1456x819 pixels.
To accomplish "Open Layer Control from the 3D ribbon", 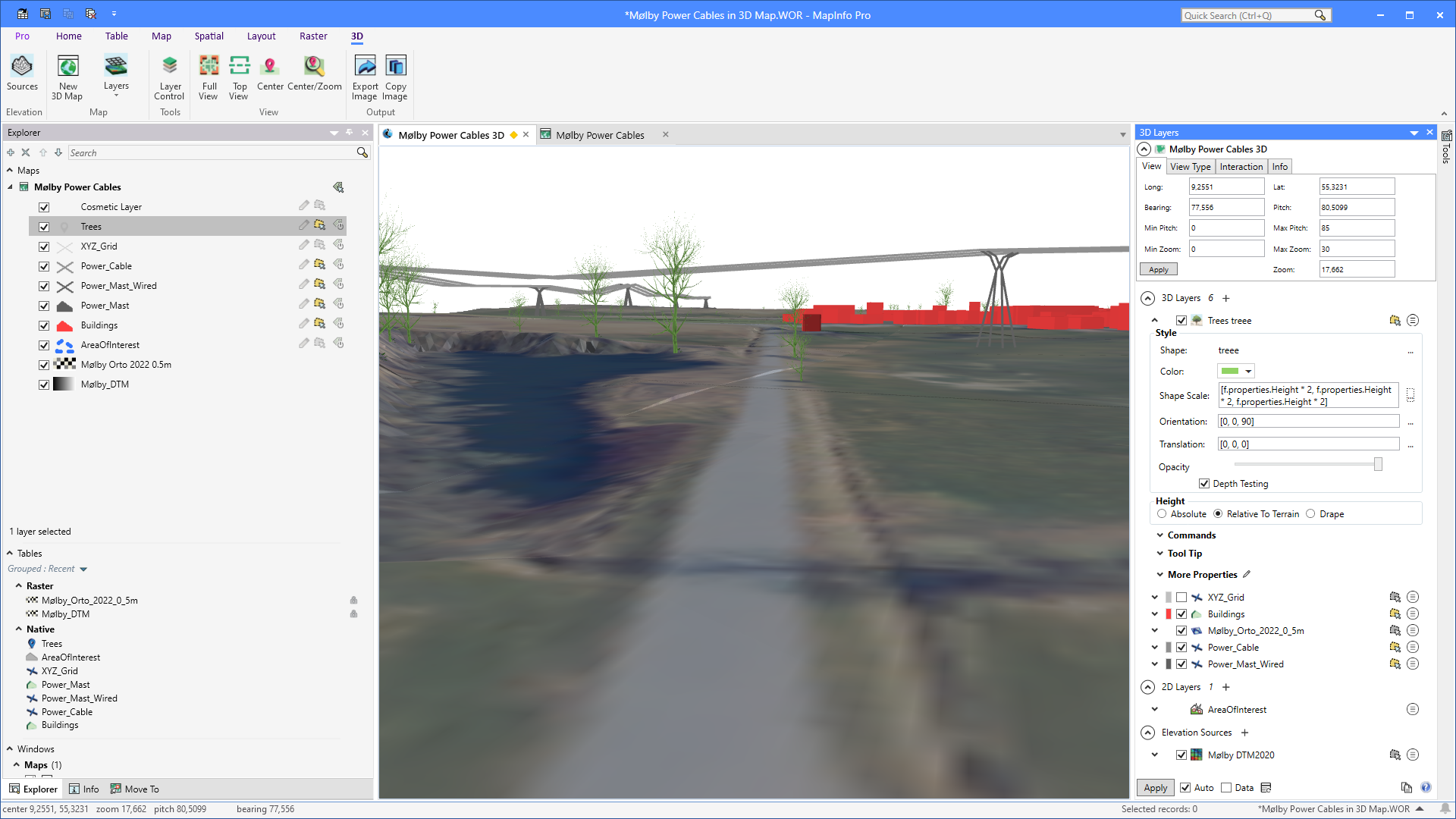I will (x=169, y=74).
